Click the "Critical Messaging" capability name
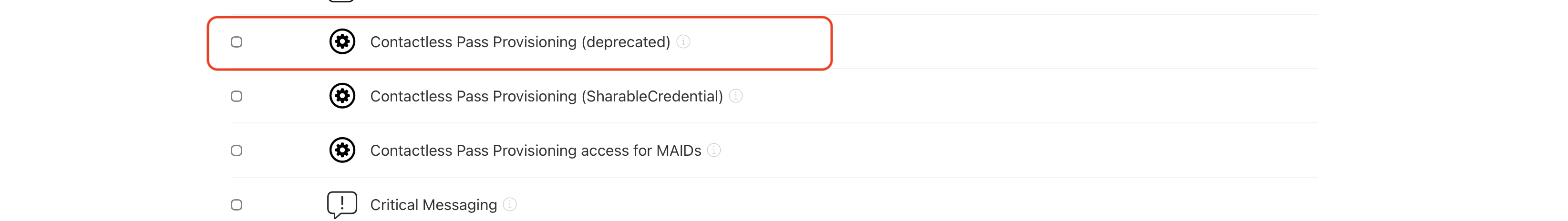1568x221 pixels. pyautogui.click(x=433, y=205)
